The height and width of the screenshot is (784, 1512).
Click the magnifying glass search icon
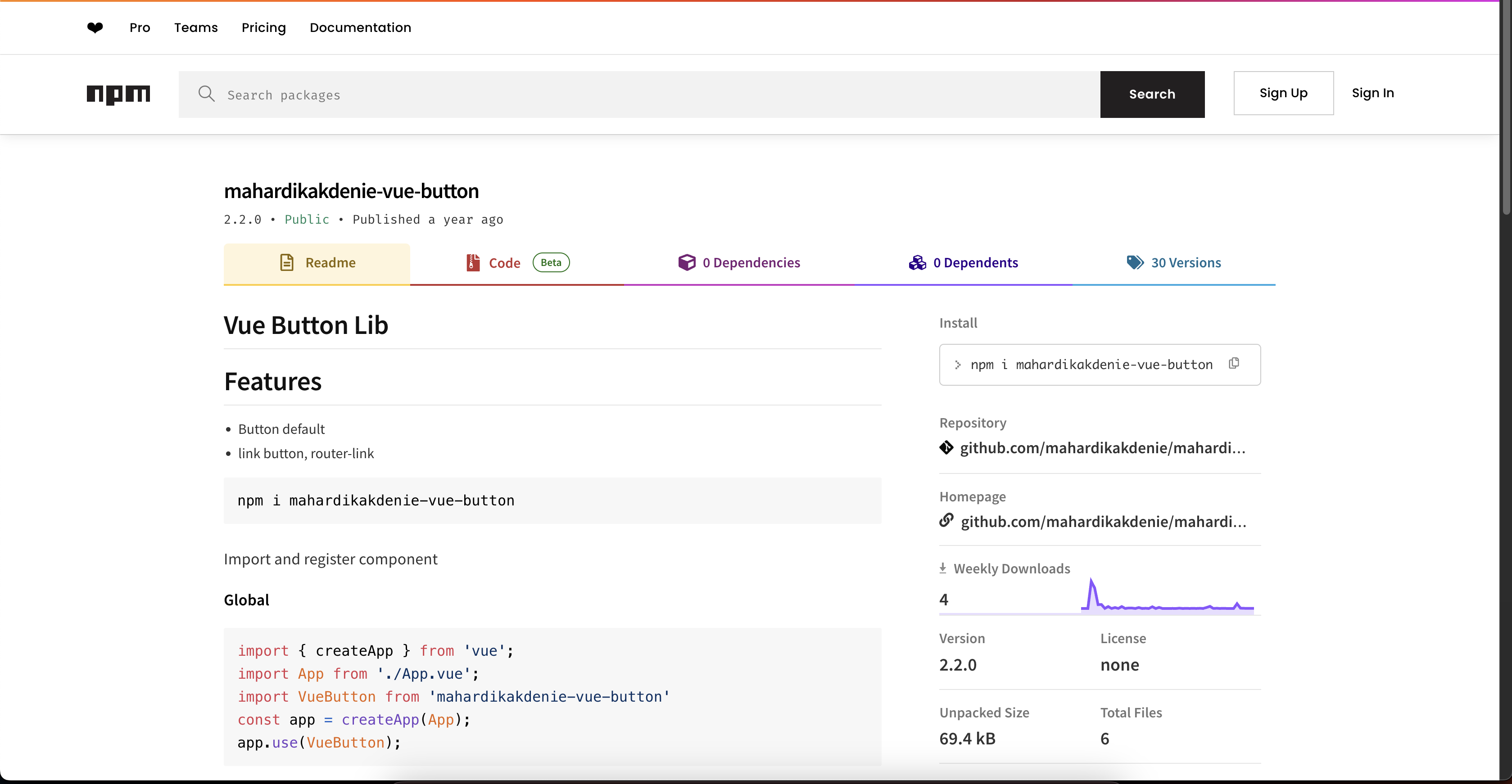[x=206, y=94]
